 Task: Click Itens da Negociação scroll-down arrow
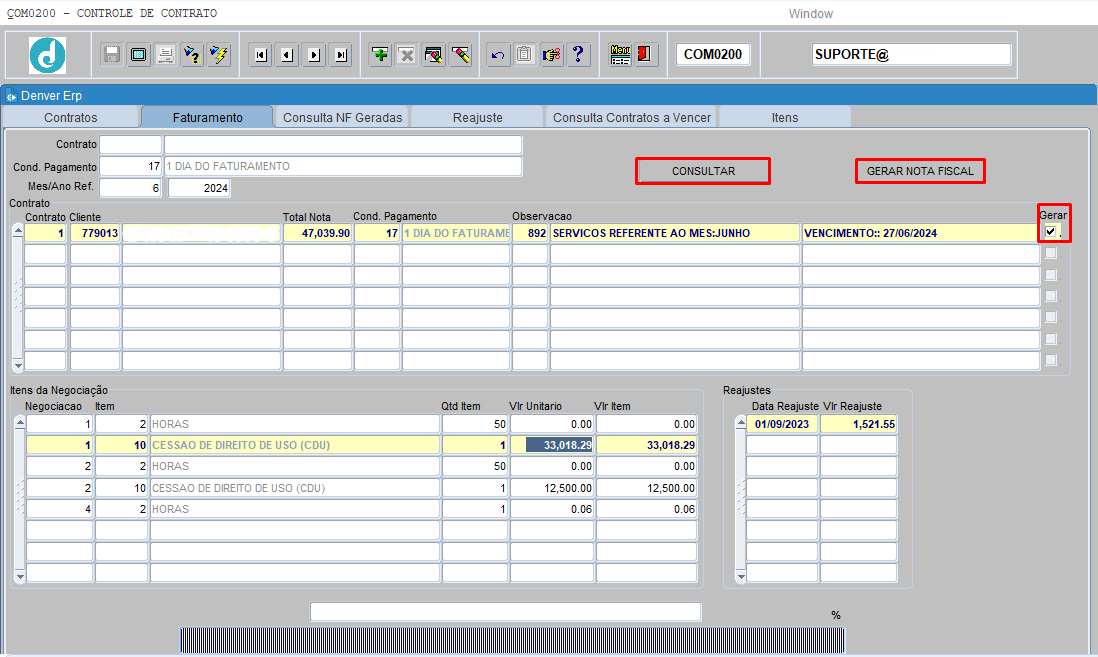20,576
